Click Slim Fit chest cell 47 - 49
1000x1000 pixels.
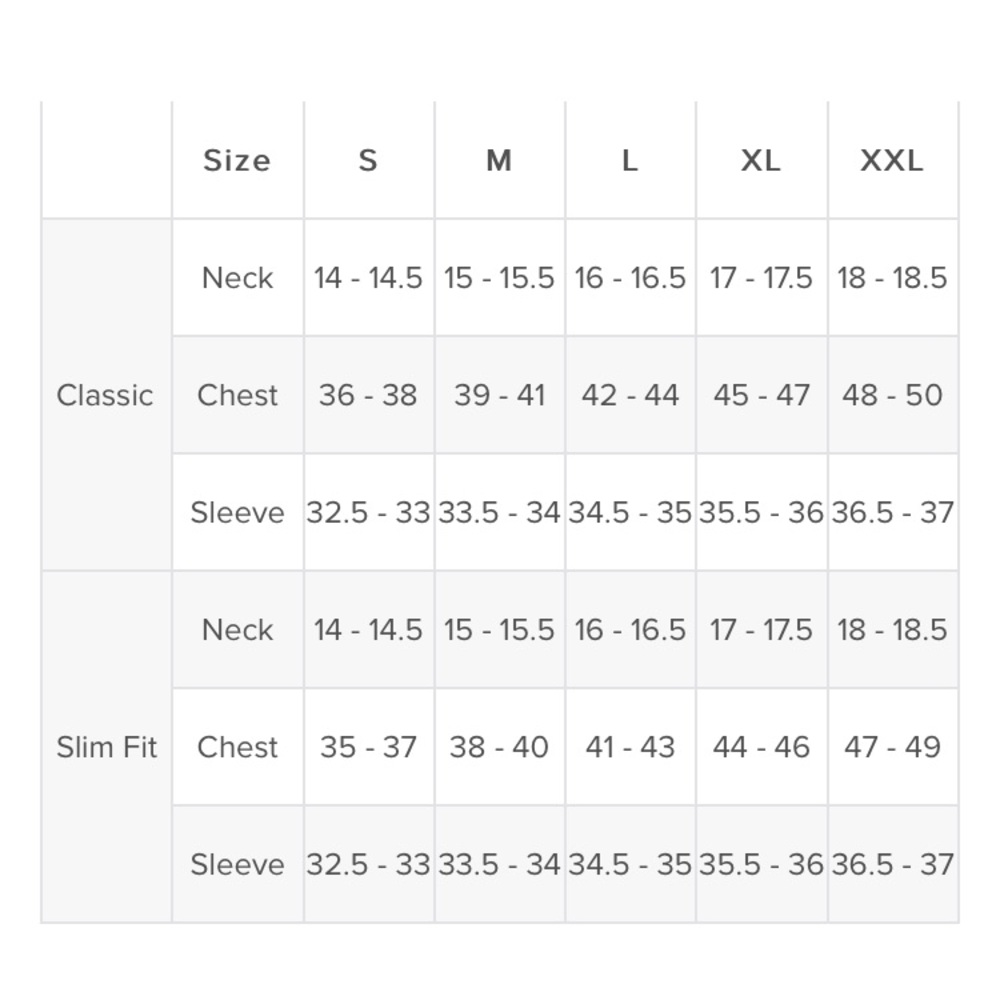[x=892, y=747]
